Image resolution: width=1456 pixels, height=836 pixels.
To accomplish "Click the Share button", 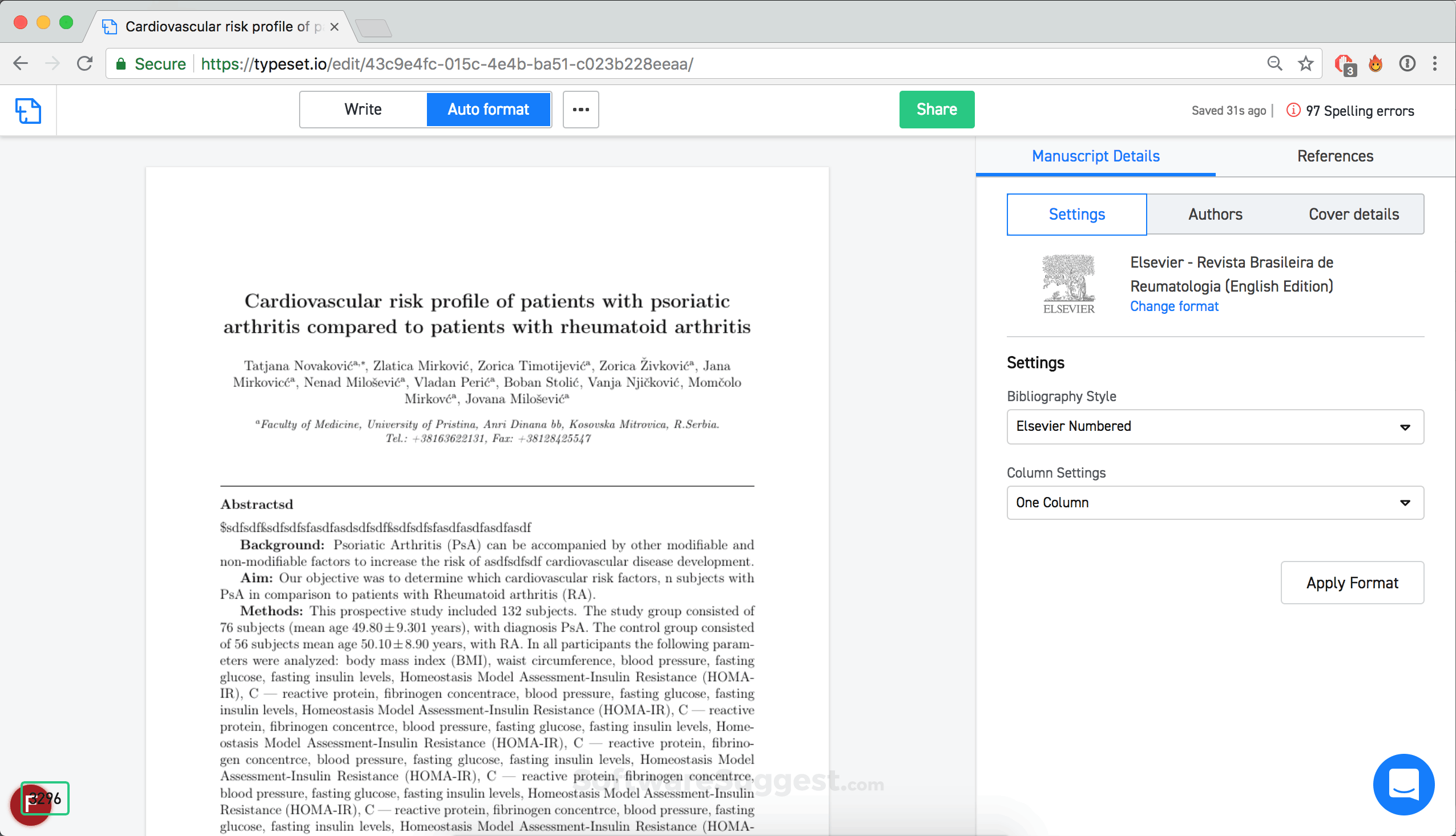I will pos(936,109).
